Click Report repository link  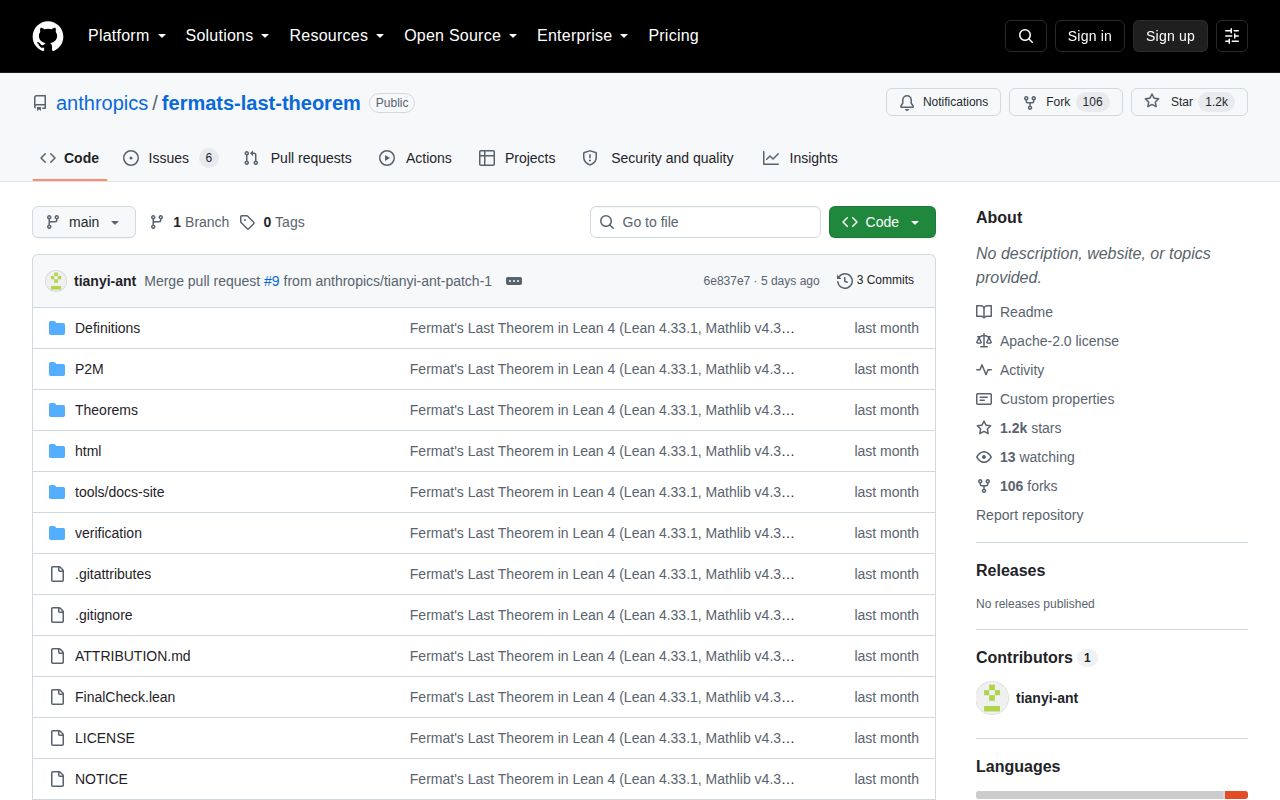coord(1030,515)
